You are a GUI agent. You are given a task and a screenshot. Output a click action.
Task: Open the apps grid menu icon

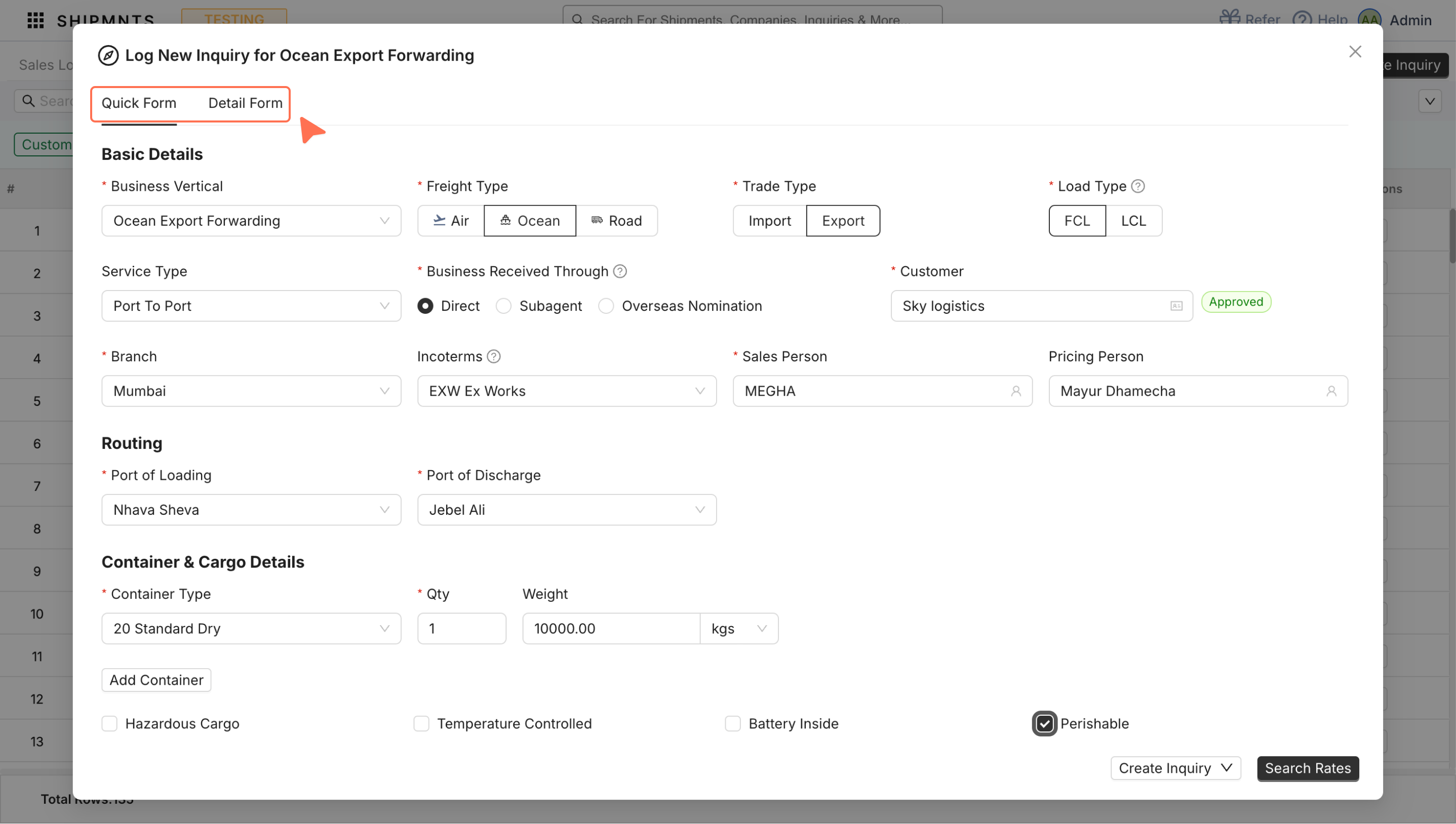pos(35,20)
